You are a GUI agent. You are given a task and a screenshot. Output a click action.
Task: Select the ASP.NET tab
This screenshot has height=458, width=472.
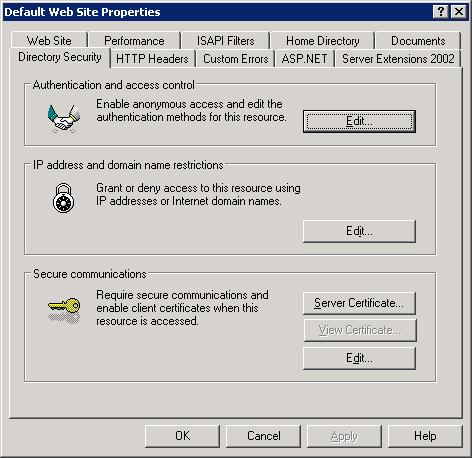[x=304, y=59]
